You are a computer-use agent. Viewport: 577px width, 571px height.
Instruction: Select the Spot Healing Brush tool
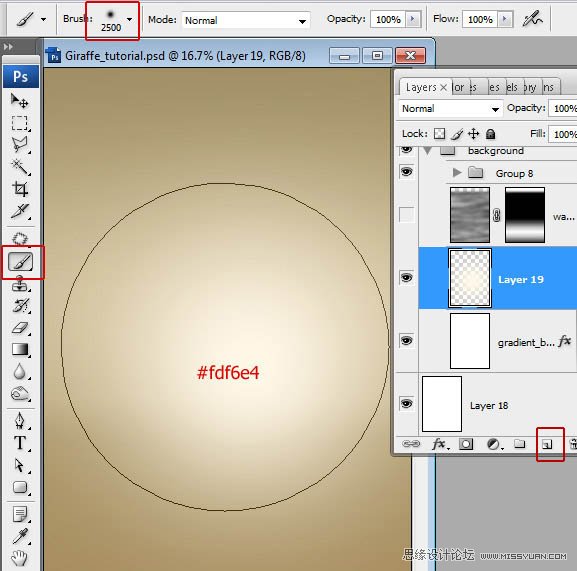tap(20, 239)
